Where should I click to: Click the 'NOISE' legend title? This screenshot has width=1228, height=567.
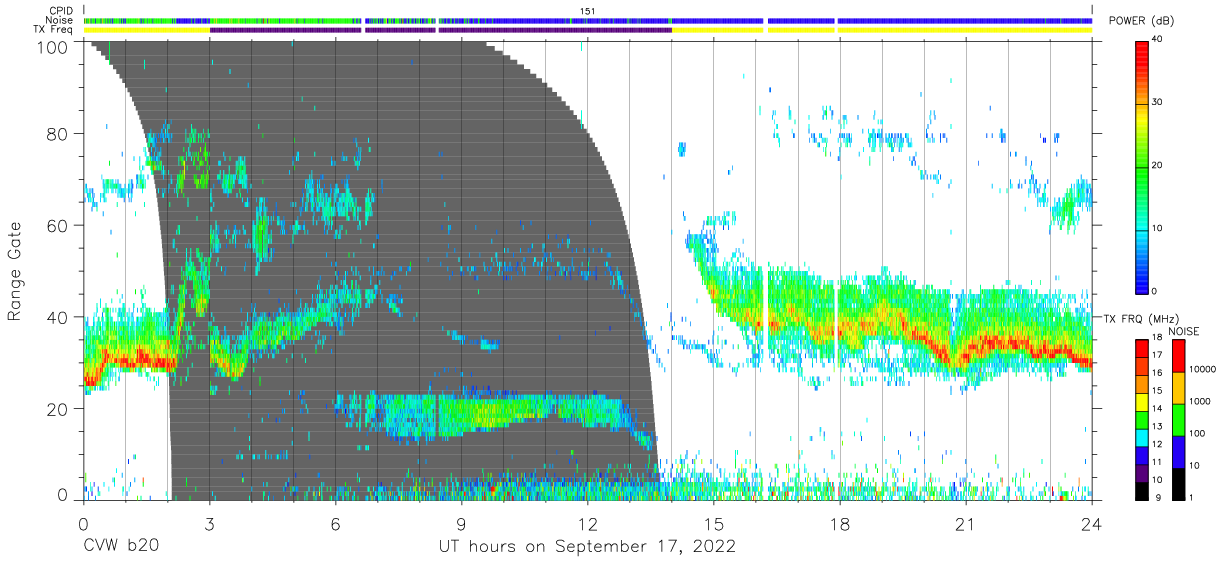(x=1186, y=330)
